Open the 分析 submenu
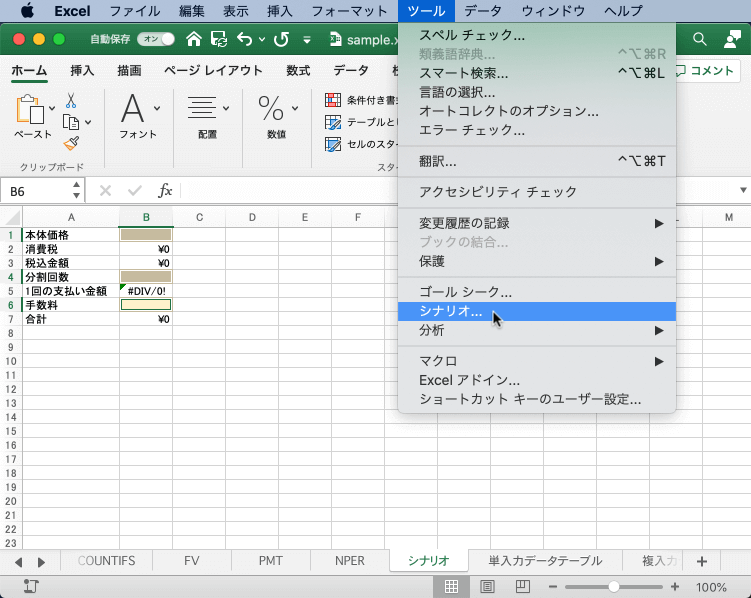Viewport: 751px width, 598px height. pos(536,330)
